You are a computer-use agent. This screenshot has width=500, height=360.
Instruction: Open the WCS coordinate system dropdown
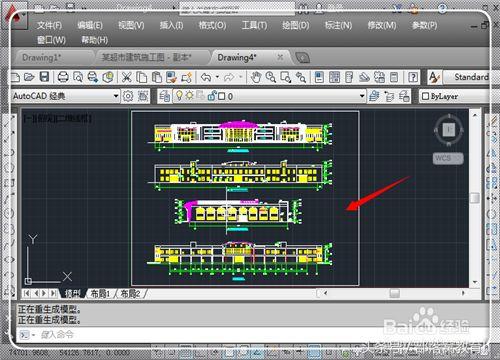click(x=448, y=158)
